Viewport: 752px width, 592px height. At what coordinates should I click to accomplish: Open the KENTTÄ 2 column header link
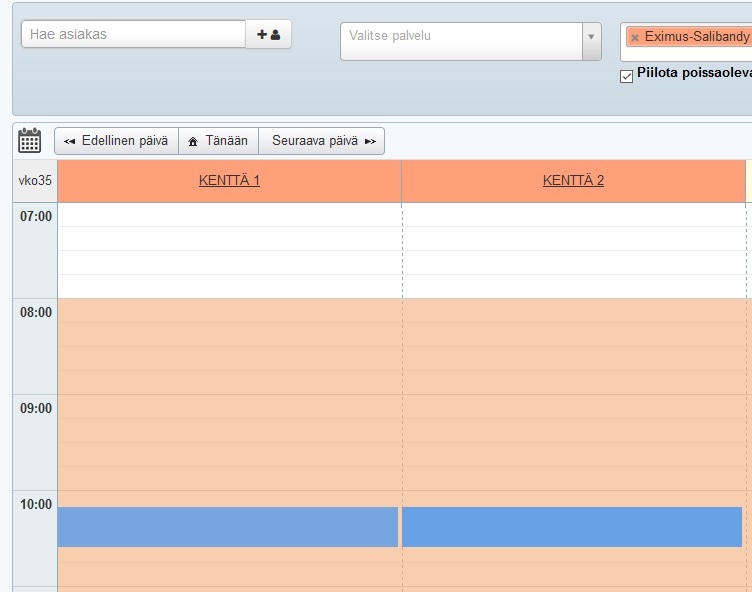pyautogui.click(x=573, y=181)
